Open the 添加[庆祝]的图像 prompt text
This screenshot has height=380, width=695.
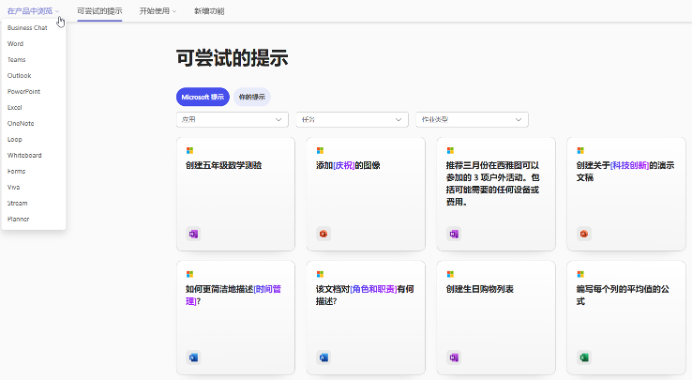[348, 165]
